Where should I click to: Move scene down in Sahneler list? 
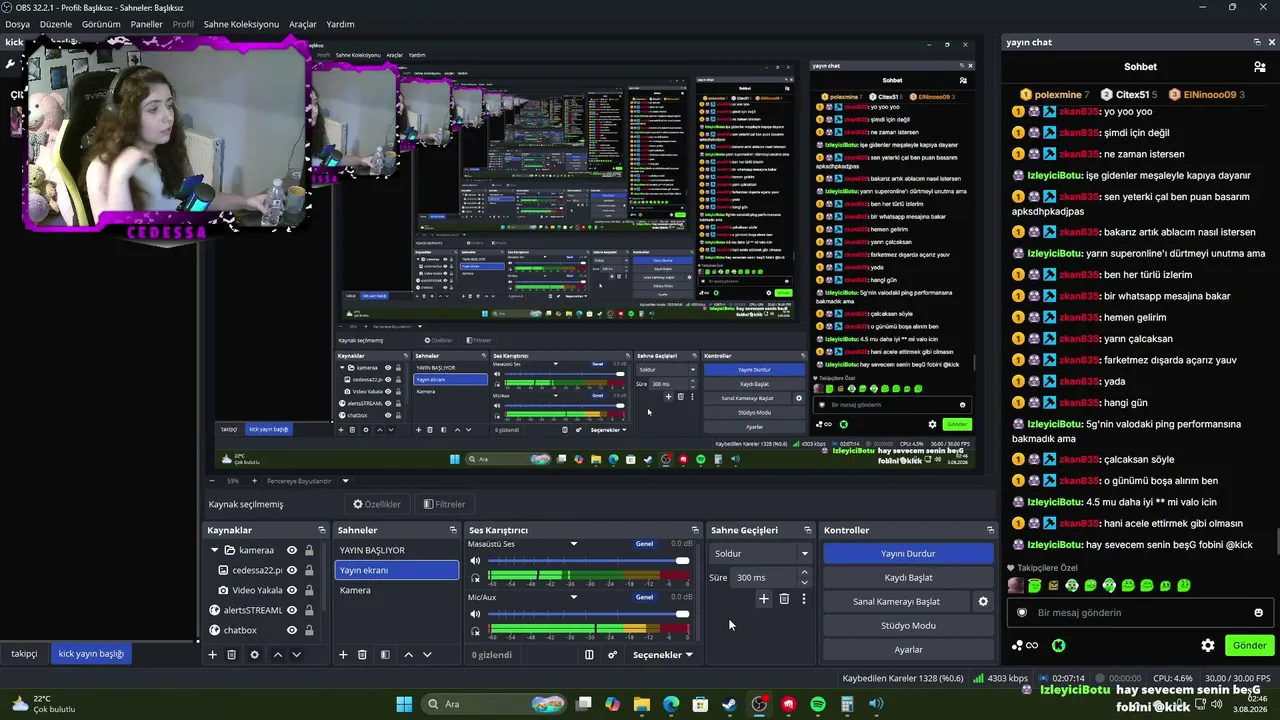pos(427,654)
